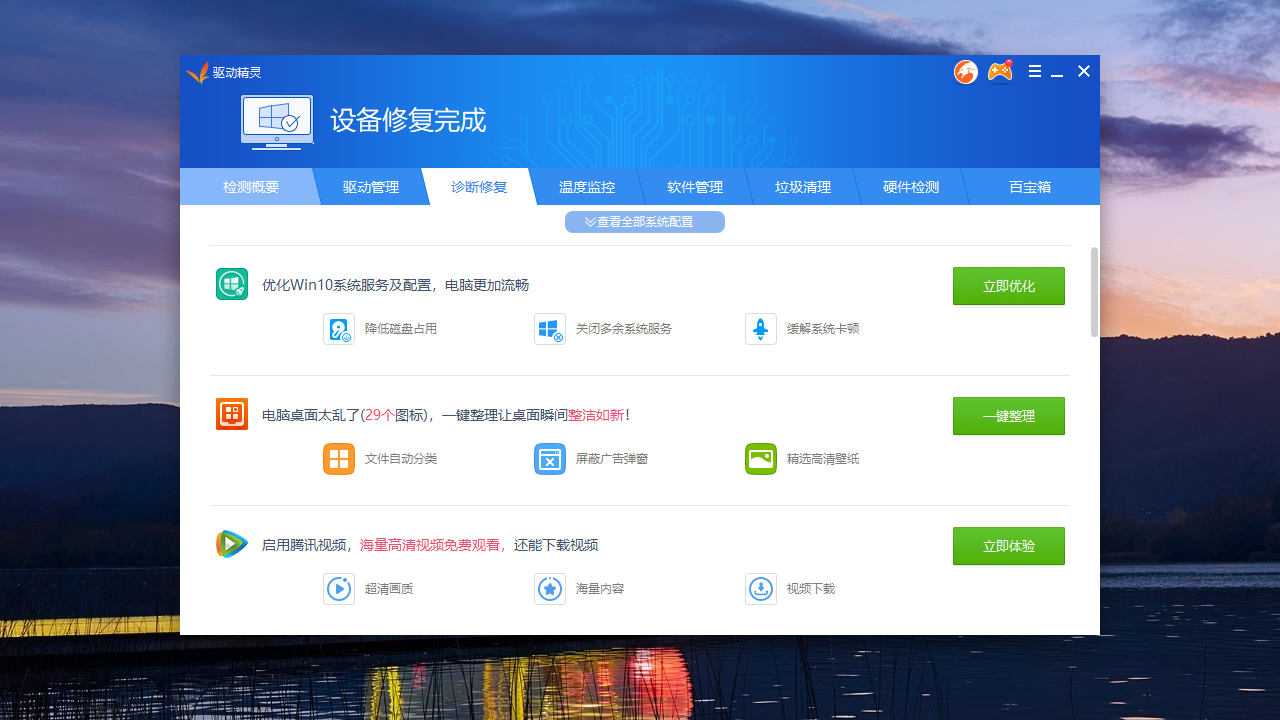Image resolution: width=1280 pixels, height=720 pixels.
Task: Select the 视频下载 download icon
Action: [x=761, y=588]
